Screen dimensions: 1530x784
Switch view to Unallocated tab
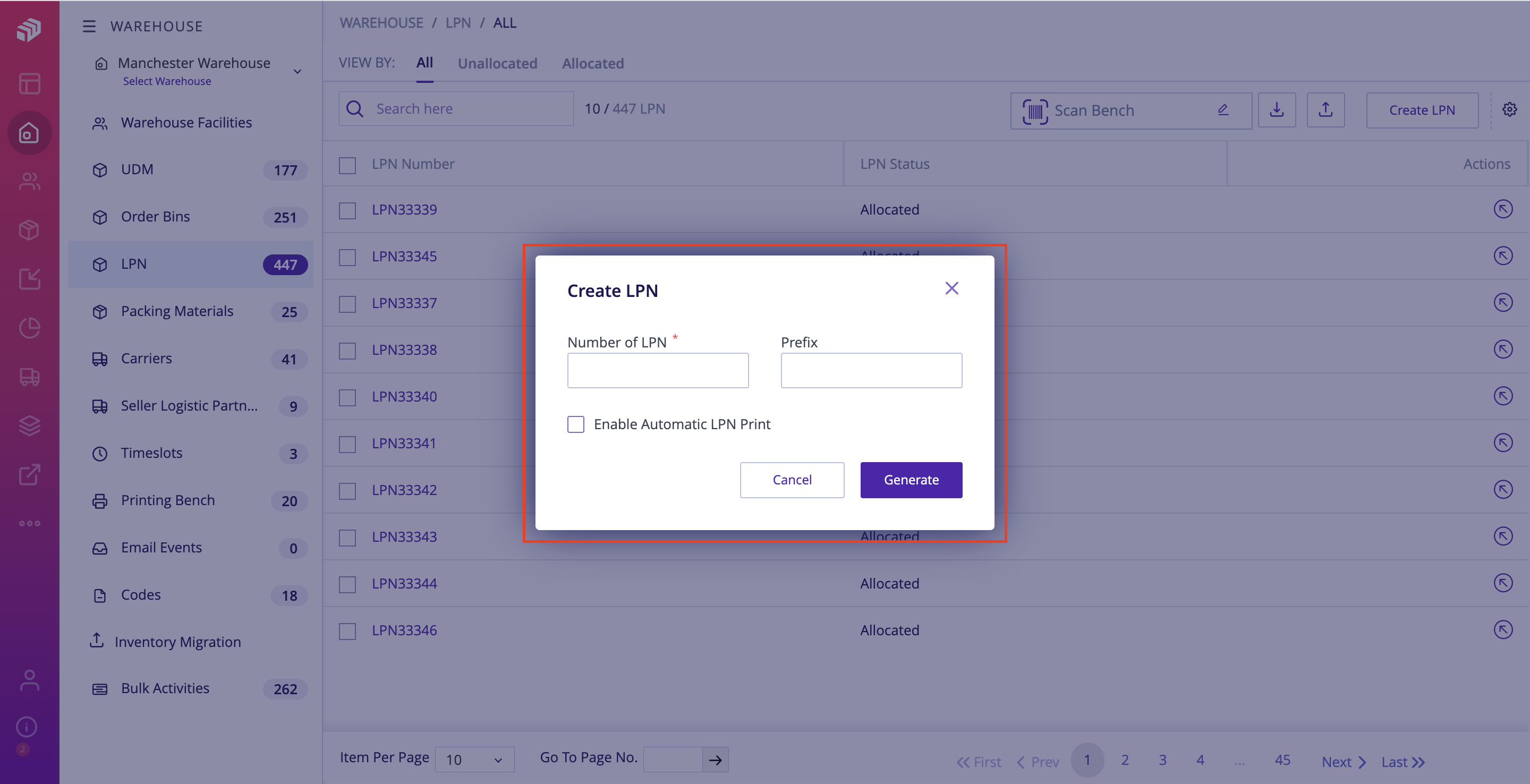497,64
